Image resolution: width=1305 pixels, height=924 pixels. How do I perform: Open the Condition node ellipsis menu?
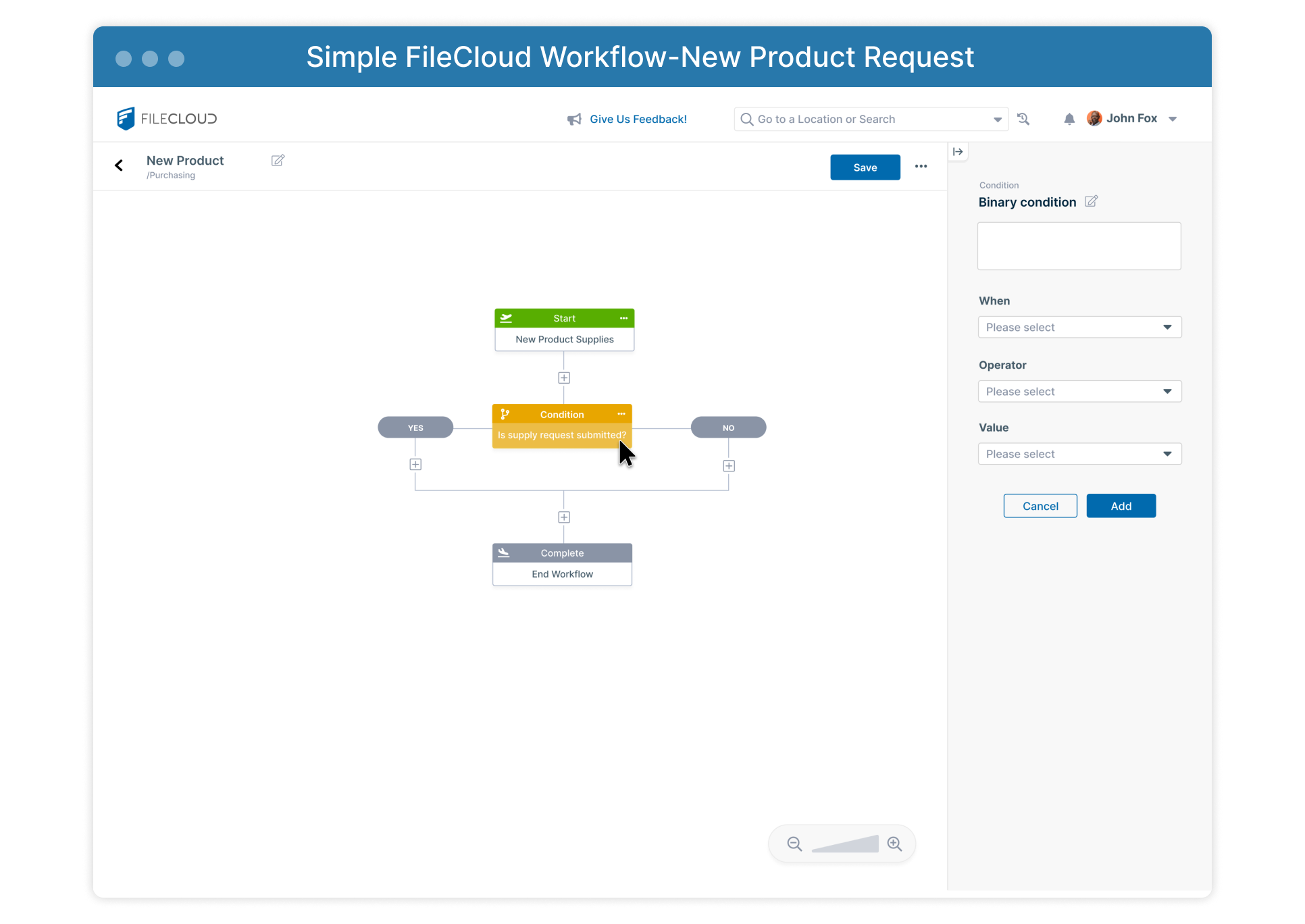(621, 414)
